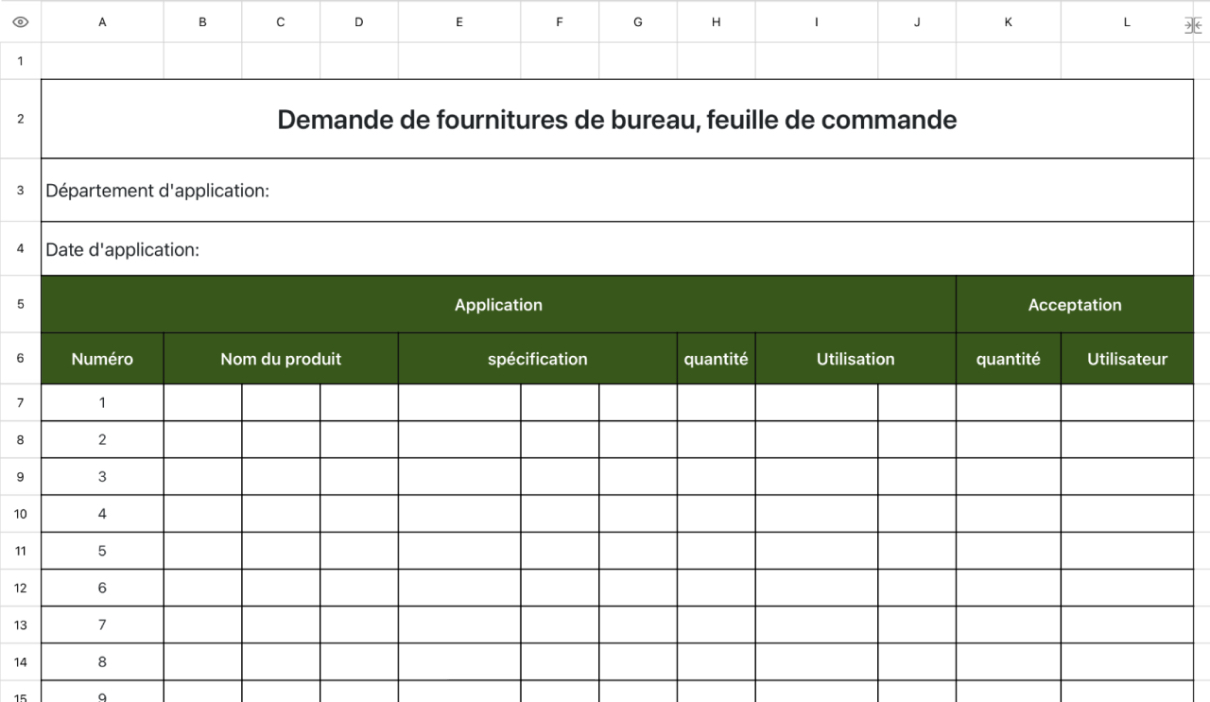Click the 'Nom du produit' header cell
1210x702 pixels.
click(x=280, y=358)
